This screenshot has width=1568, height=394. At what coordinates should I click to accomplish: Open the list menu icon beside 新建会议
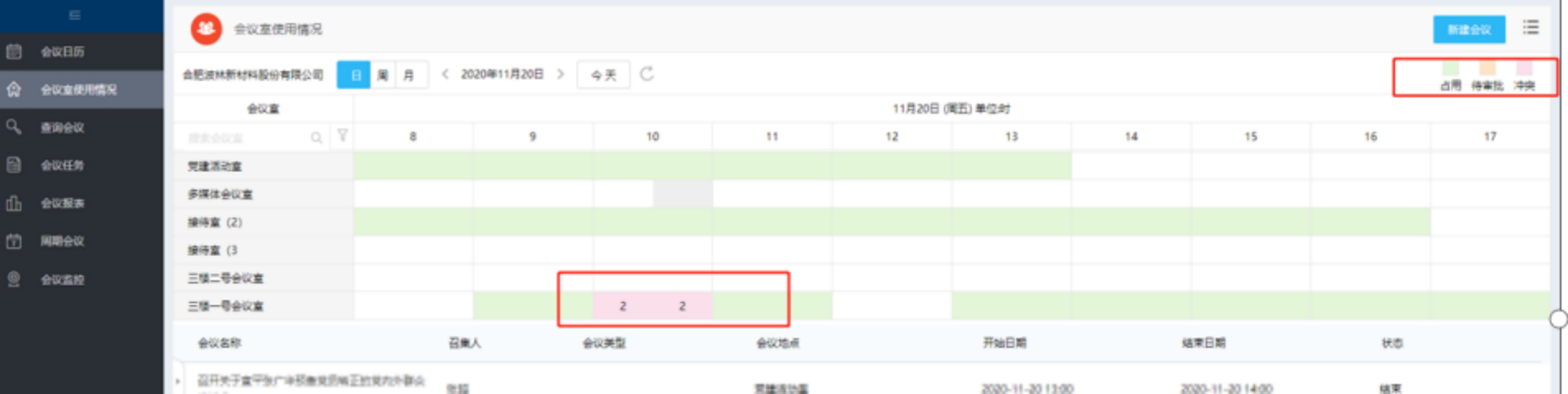1531,28
